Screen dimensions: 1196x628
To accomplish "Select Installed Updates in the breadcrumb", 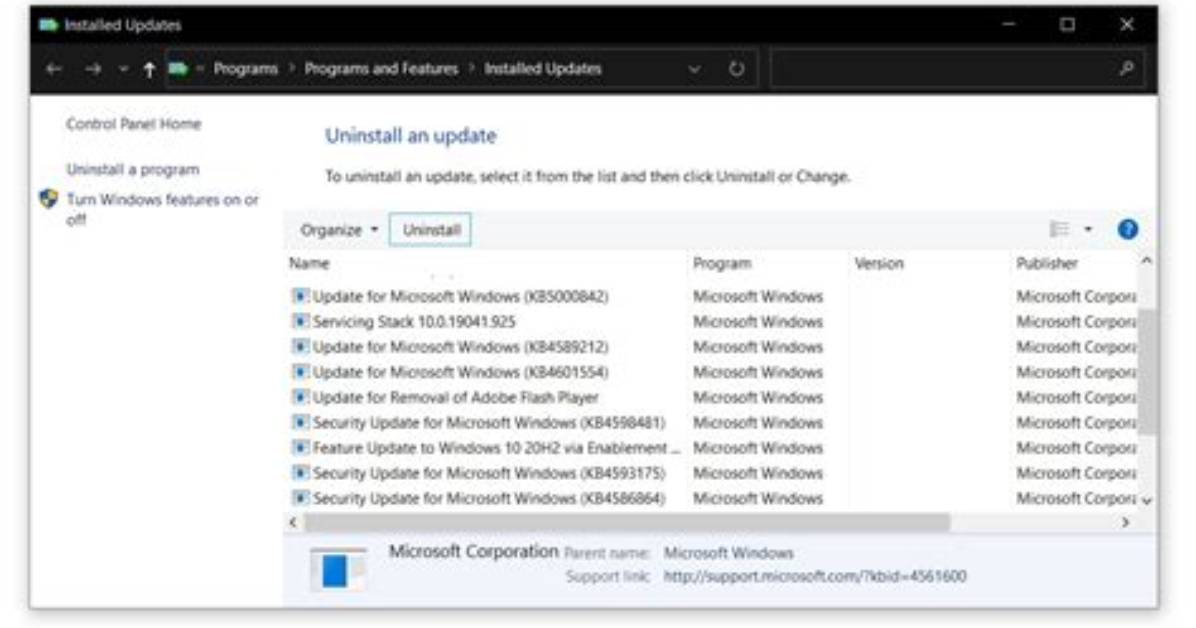I will pyautogui.click(x=543, y=69).
